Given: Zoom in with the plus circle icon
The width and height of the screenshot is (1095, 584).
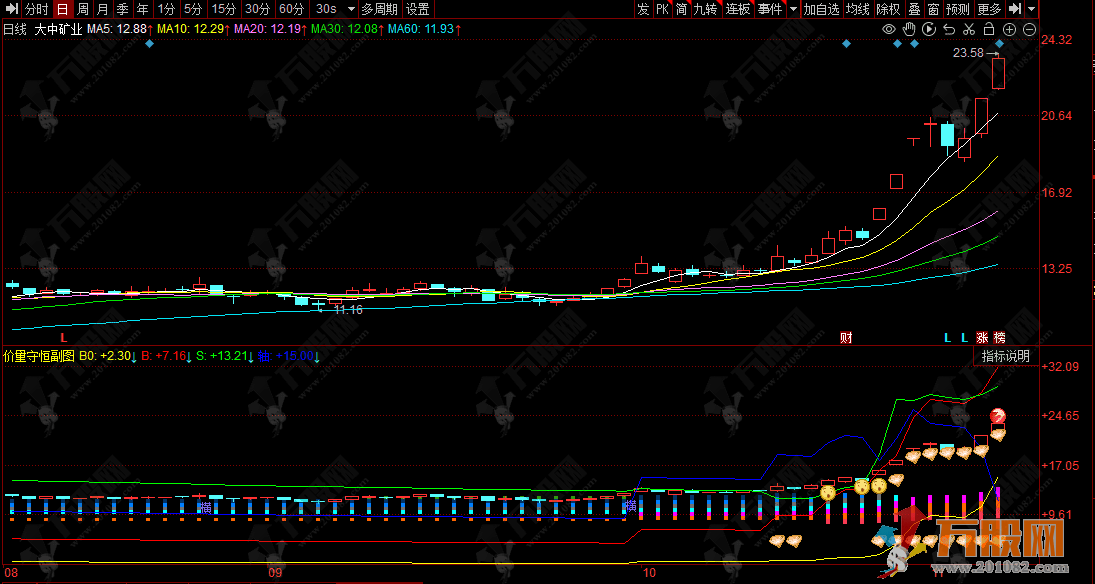Looking at the screenshot, I should pyautogui.click(x=1009, y=29).
